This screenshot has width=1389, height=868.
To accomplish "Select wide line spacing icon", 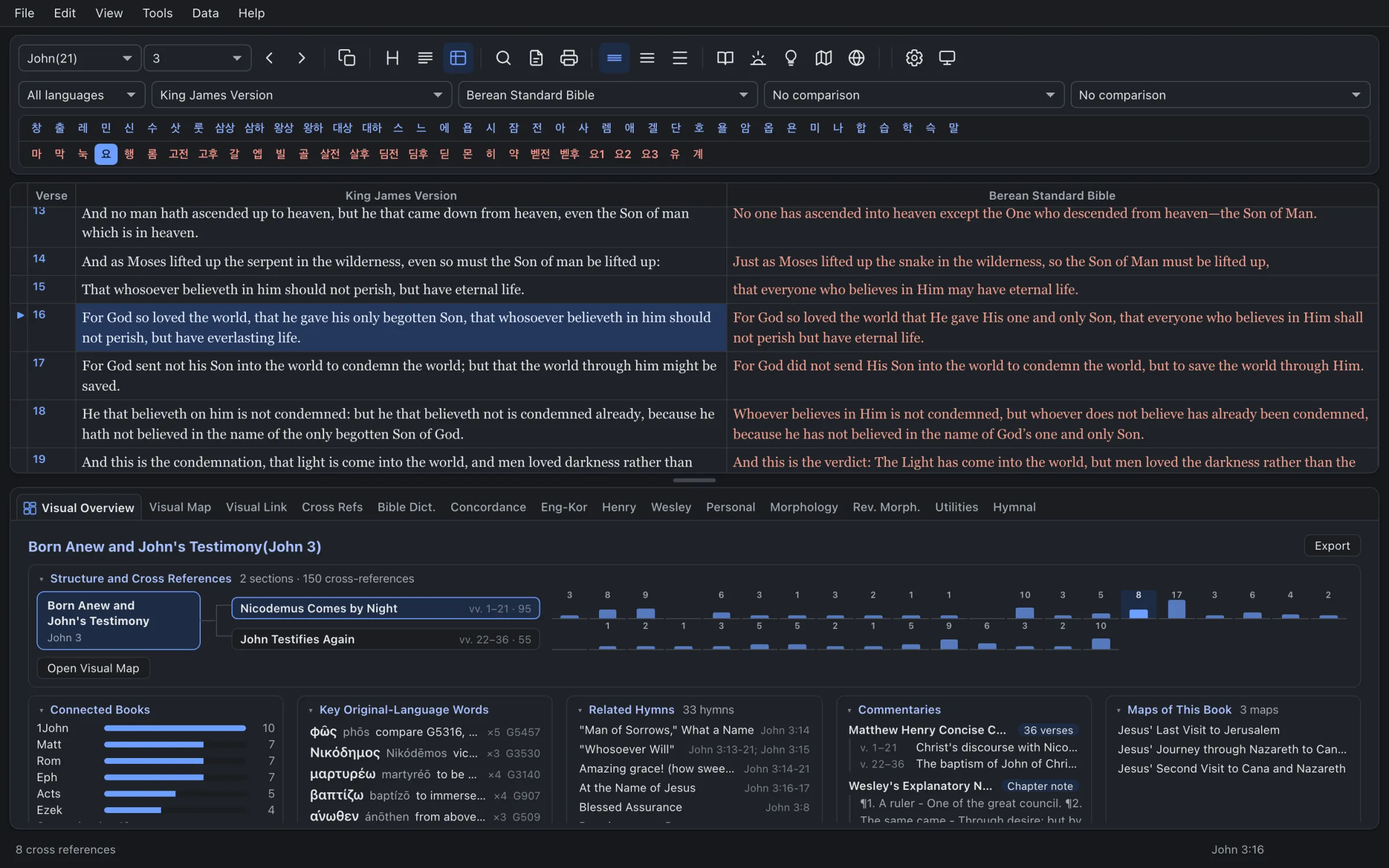I will tap(680, 58).
